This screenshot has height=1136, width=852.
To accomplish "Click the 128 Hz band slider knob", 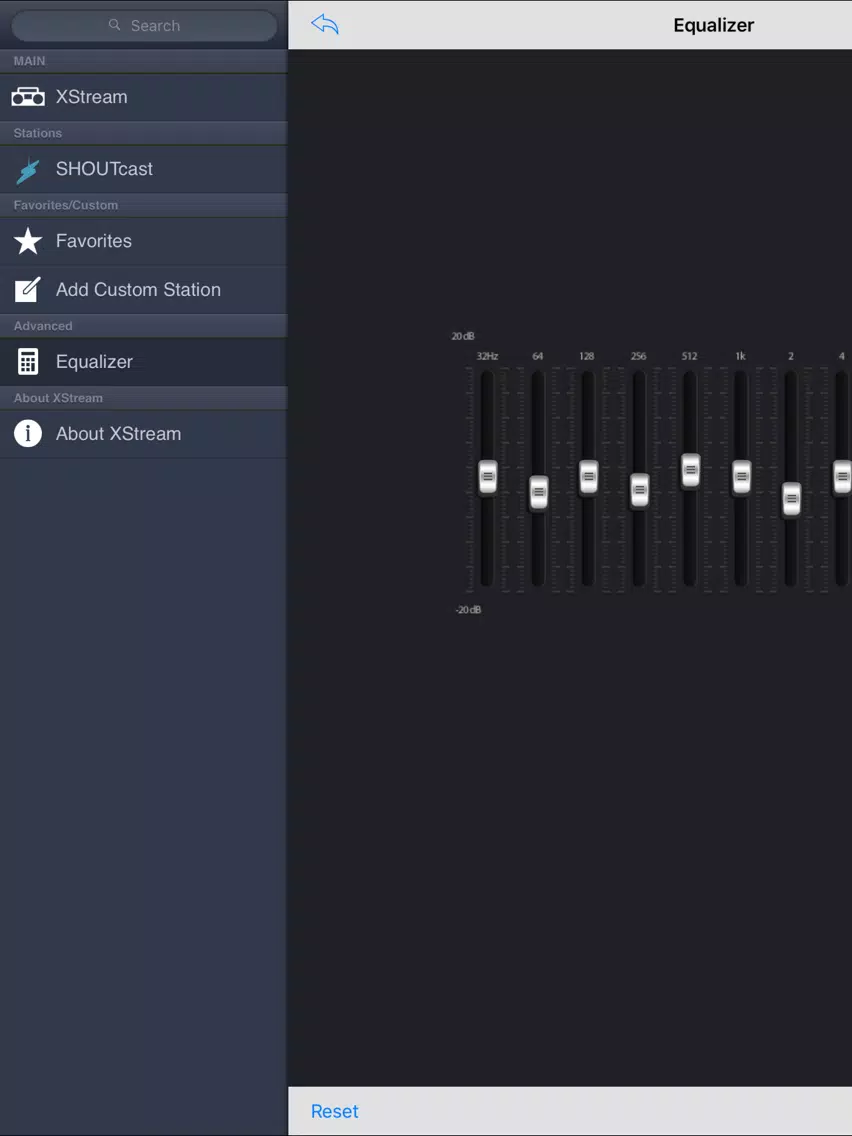I will point(589,477).
